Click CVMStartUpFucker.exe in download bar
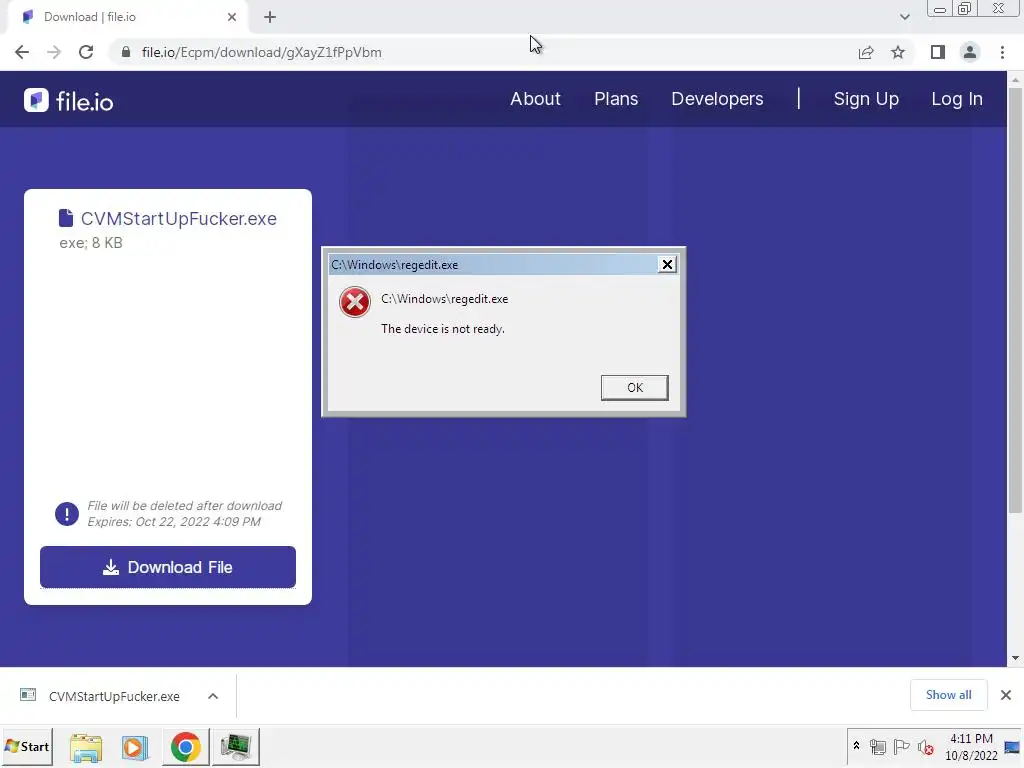This screenshot has width=1024, height=768. pos(114,696)
